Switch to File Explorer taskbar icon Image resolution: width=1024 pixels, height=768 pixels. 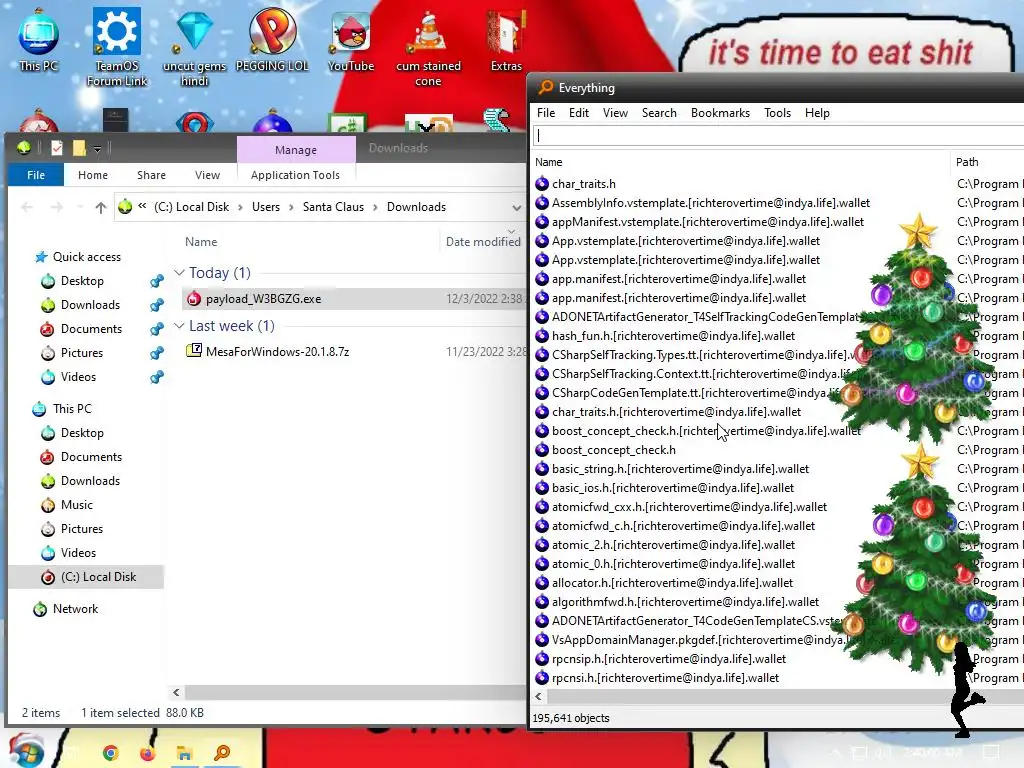(185, 753)
